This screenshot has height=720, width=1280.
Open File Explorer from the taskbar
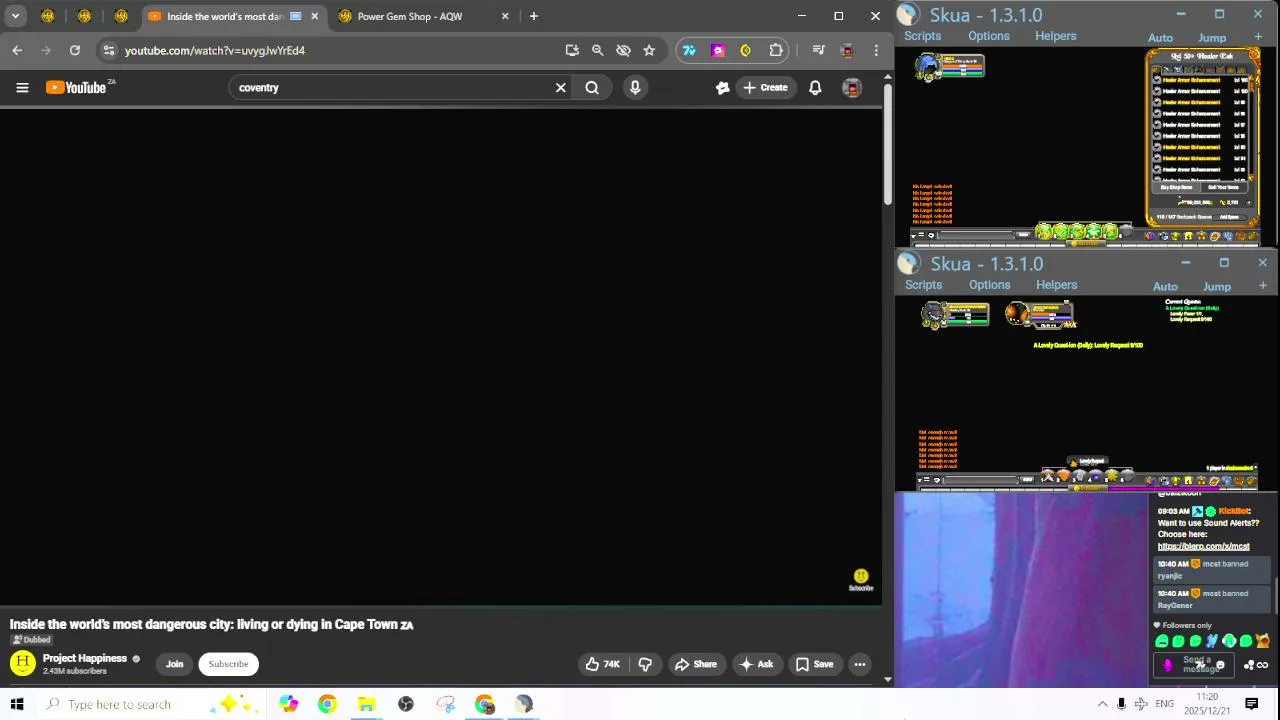click(x=366, y=704)
